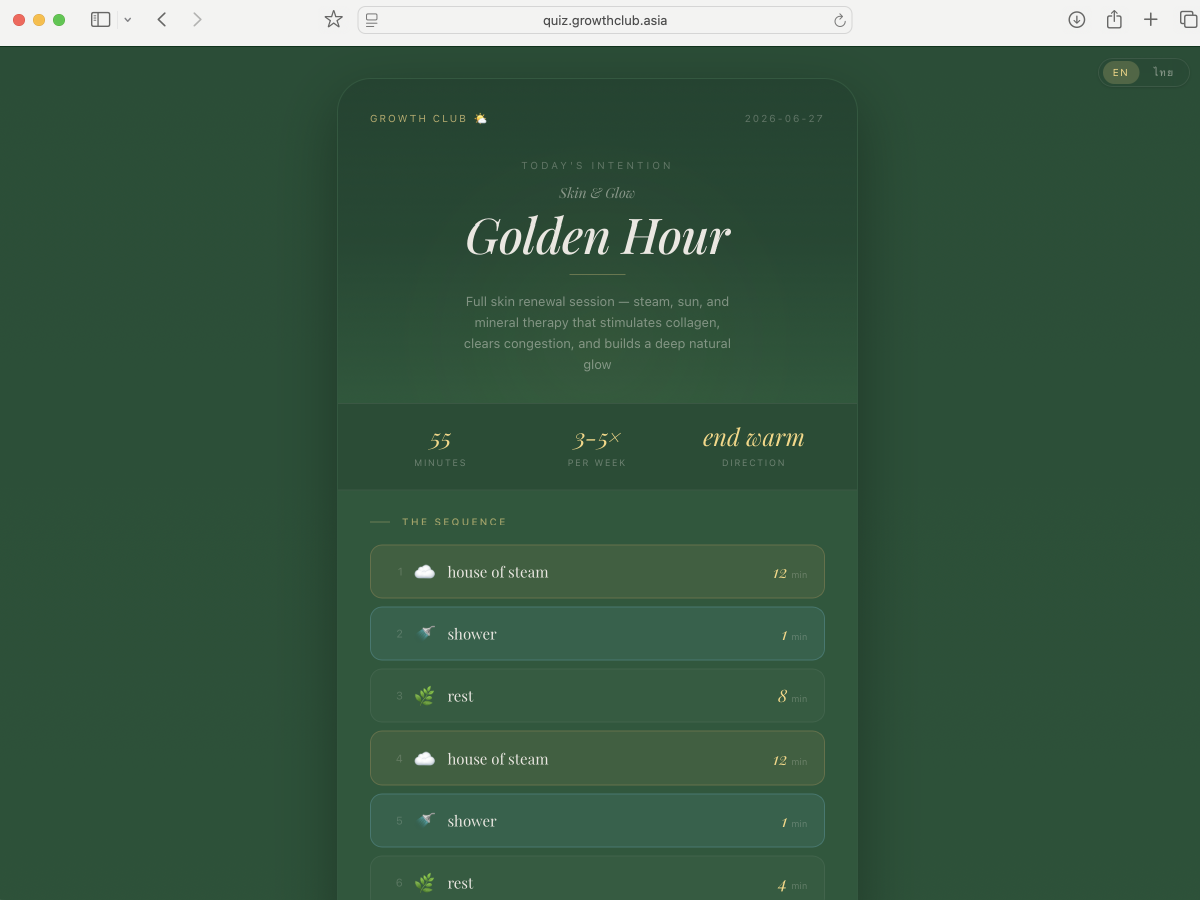
Task: Click the forward navigation arrow
Action: click(197, 19)
